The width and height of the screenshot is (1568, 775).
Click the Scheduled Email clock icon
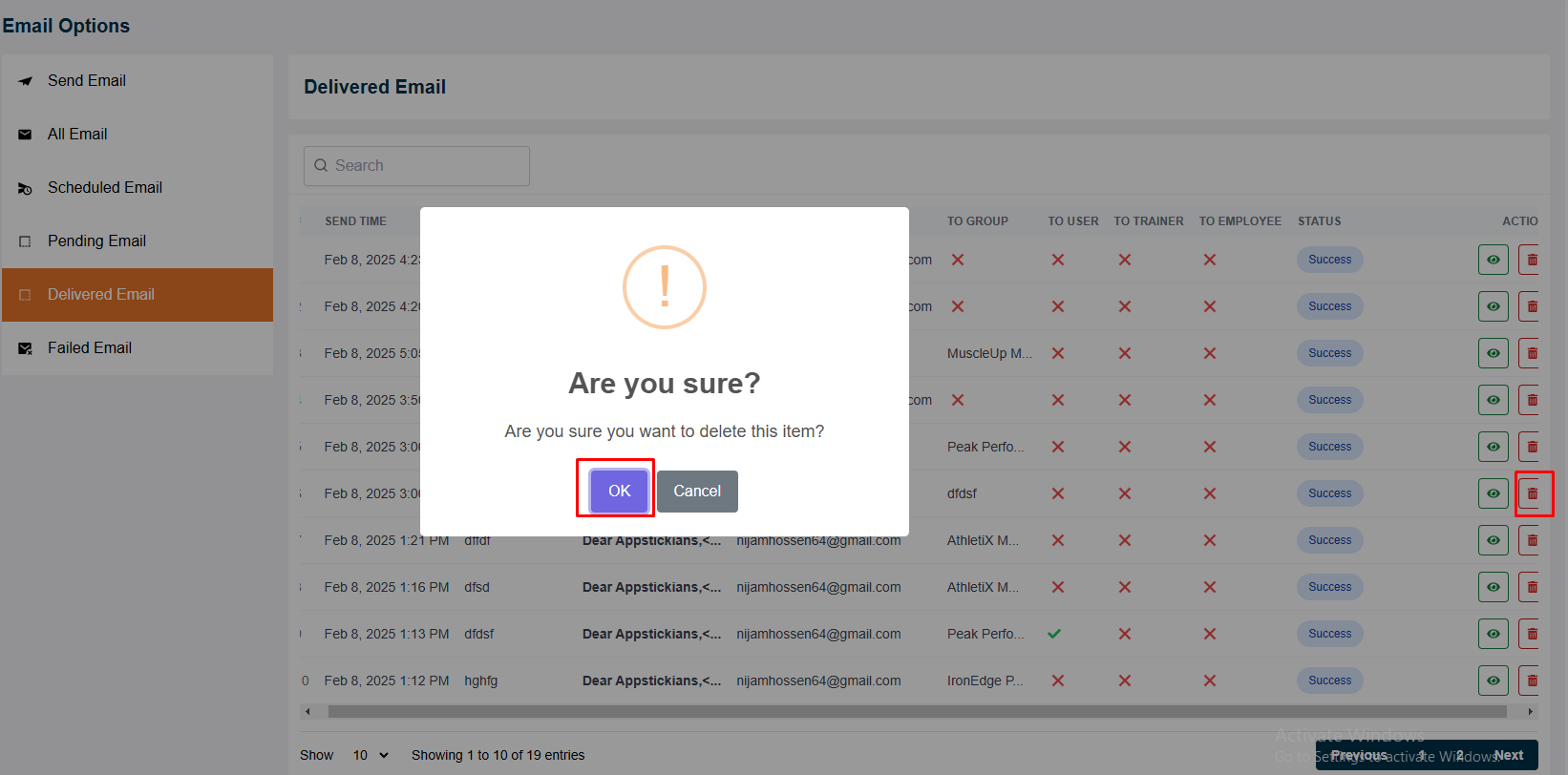26,189
